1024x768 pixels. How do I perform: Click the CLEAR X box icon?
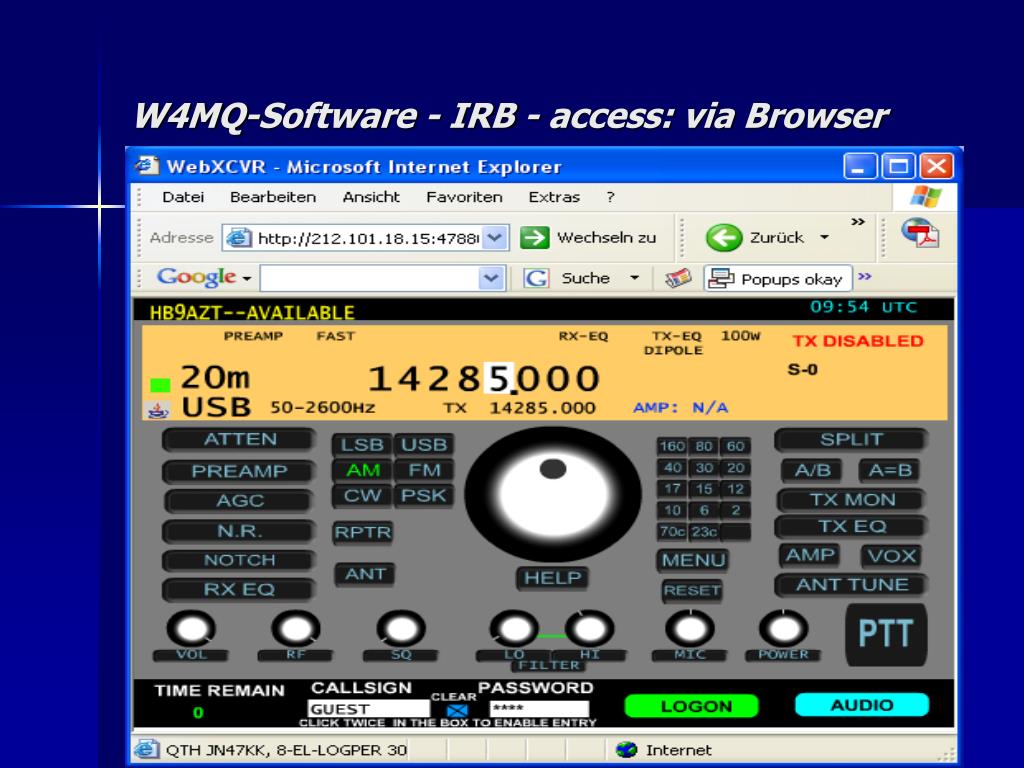(x=457, y=710)
